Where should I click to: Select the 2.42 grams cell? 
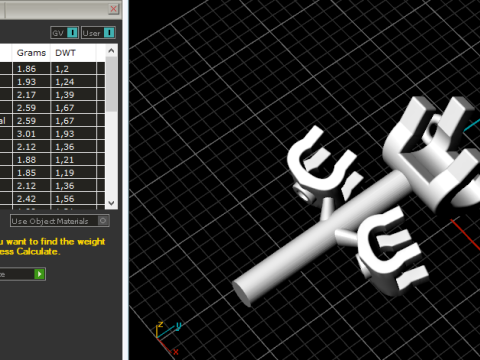[31, 199]
